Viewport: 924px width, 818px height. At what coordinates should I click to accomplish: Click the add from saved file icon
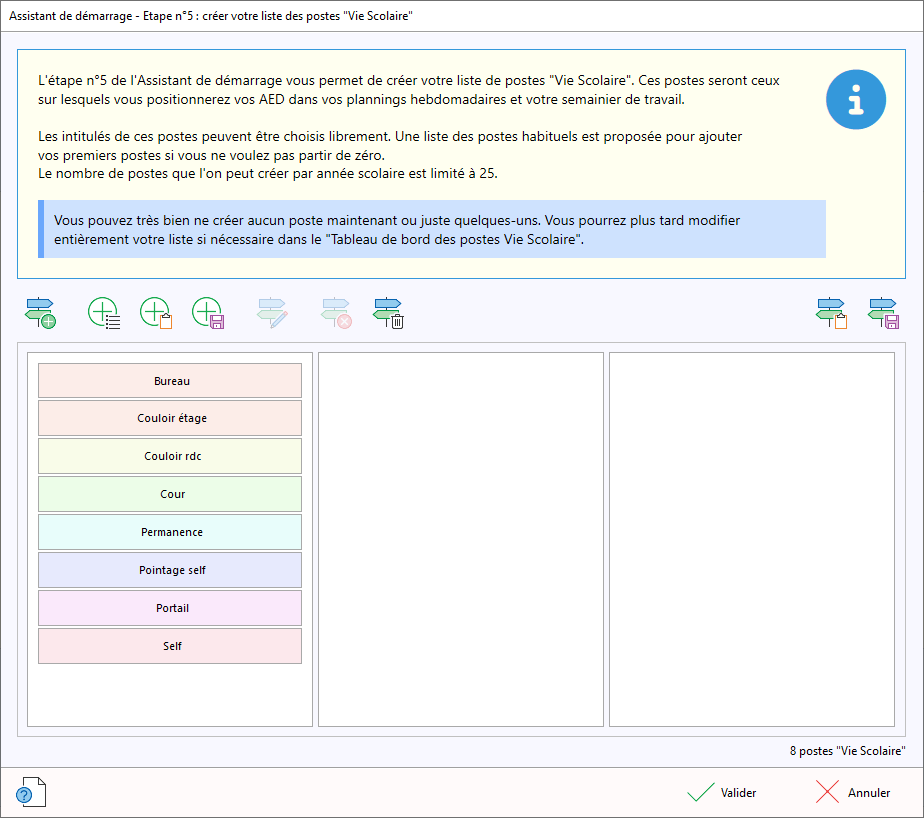208,313
